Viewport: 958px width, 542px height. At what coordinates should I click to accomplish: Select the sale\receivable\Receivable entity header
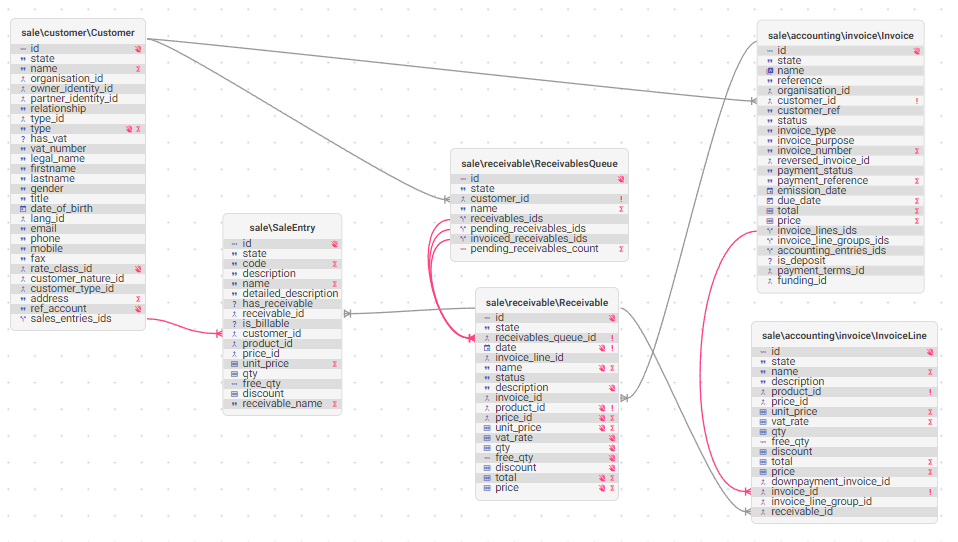[547, 303]
